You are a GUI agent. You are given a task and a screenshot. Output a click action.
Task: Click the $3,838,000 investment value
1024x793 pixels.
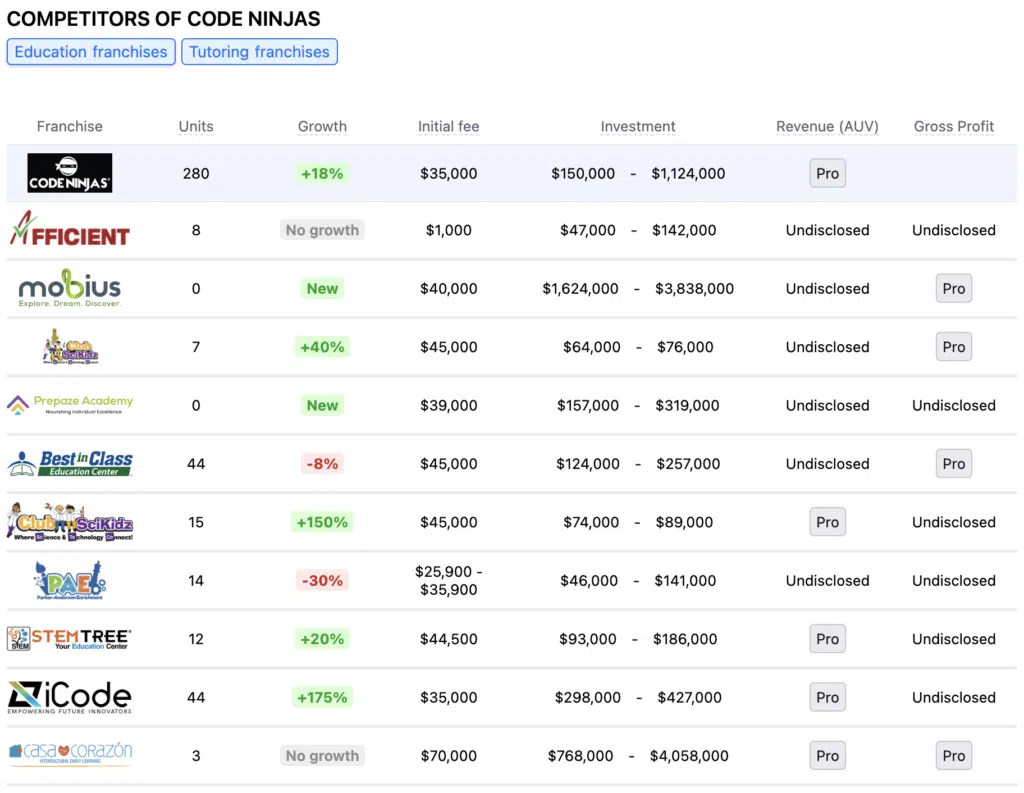coord(694,288)
